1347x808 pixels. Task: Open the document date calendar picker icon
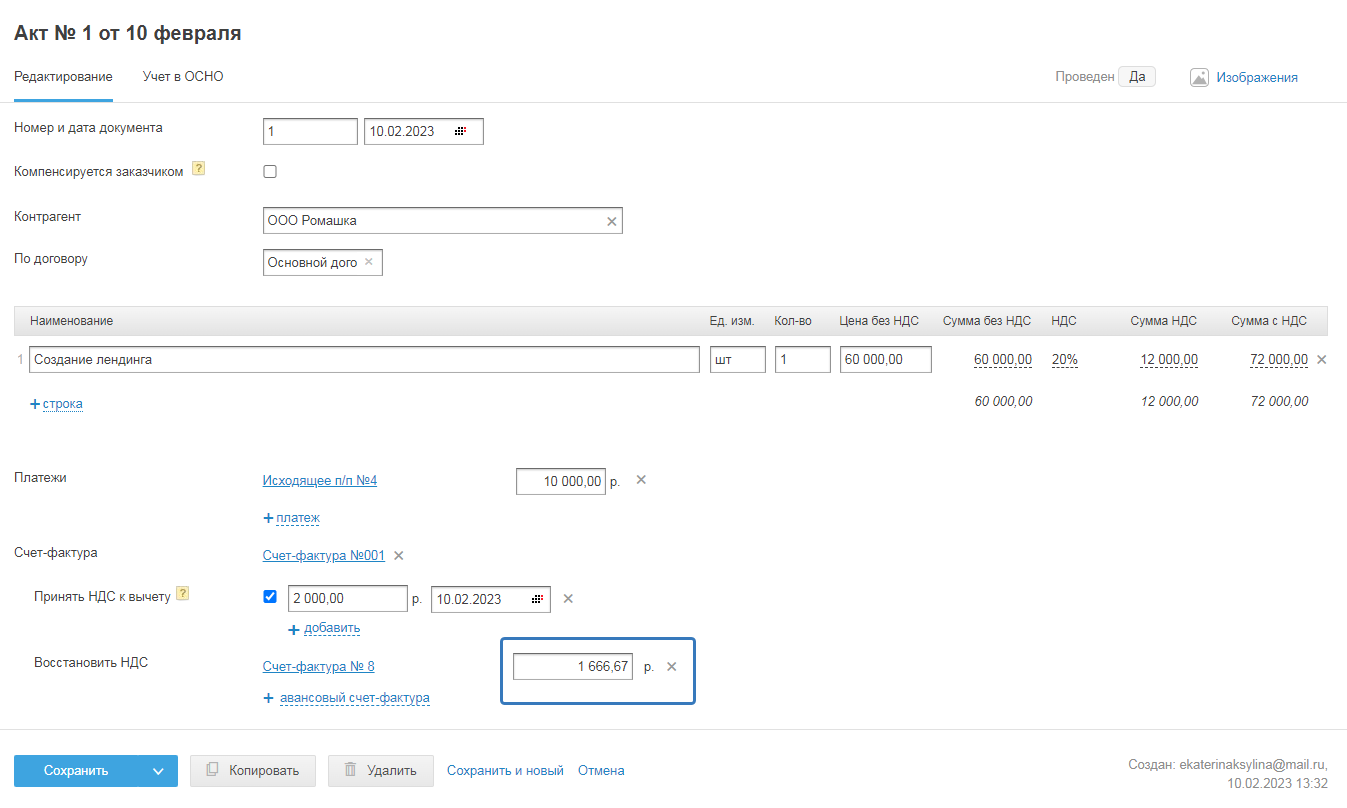(x=461, y=131)
